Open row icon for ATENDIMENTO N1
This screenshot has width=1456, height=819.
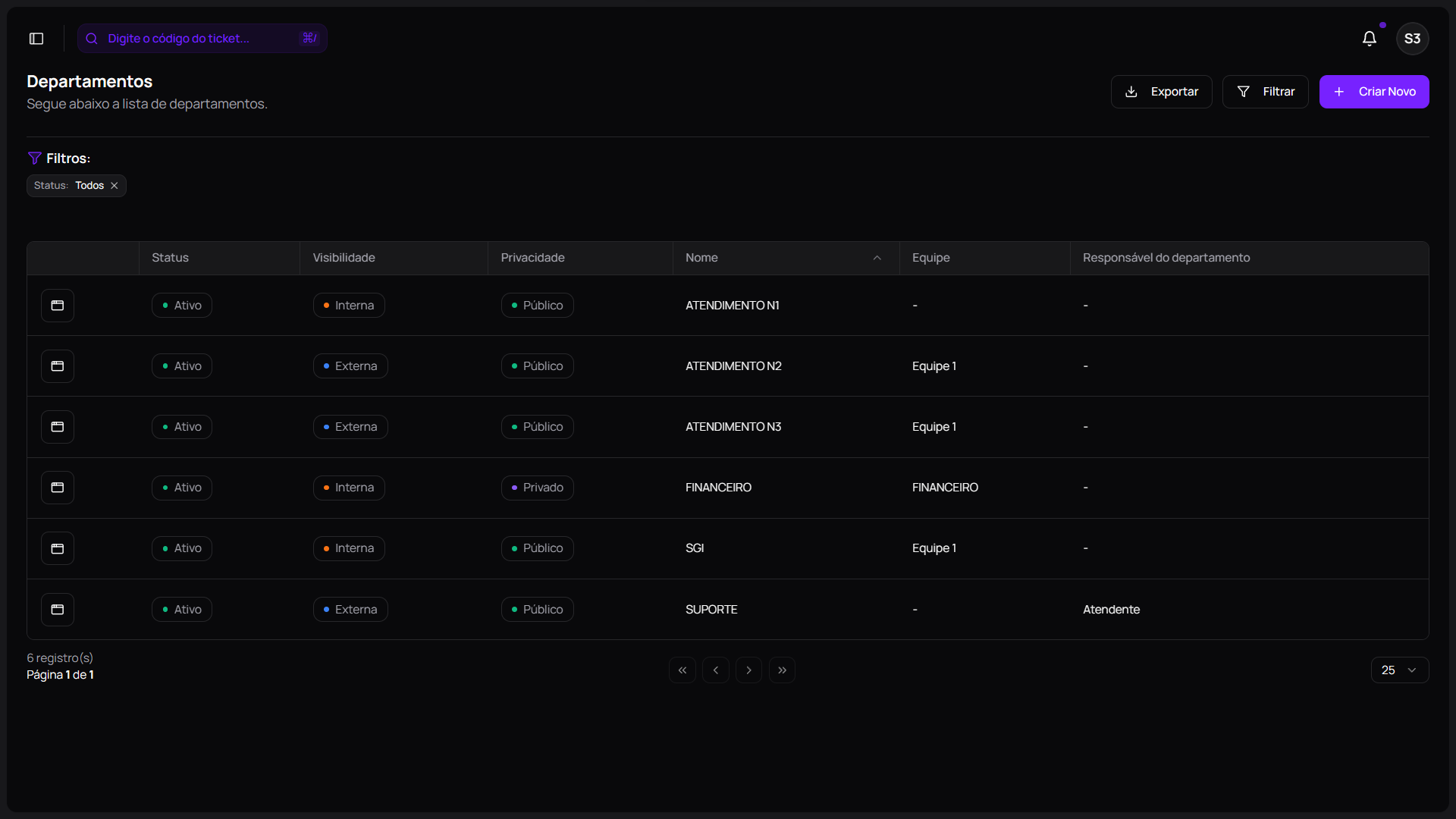(58, 306)
